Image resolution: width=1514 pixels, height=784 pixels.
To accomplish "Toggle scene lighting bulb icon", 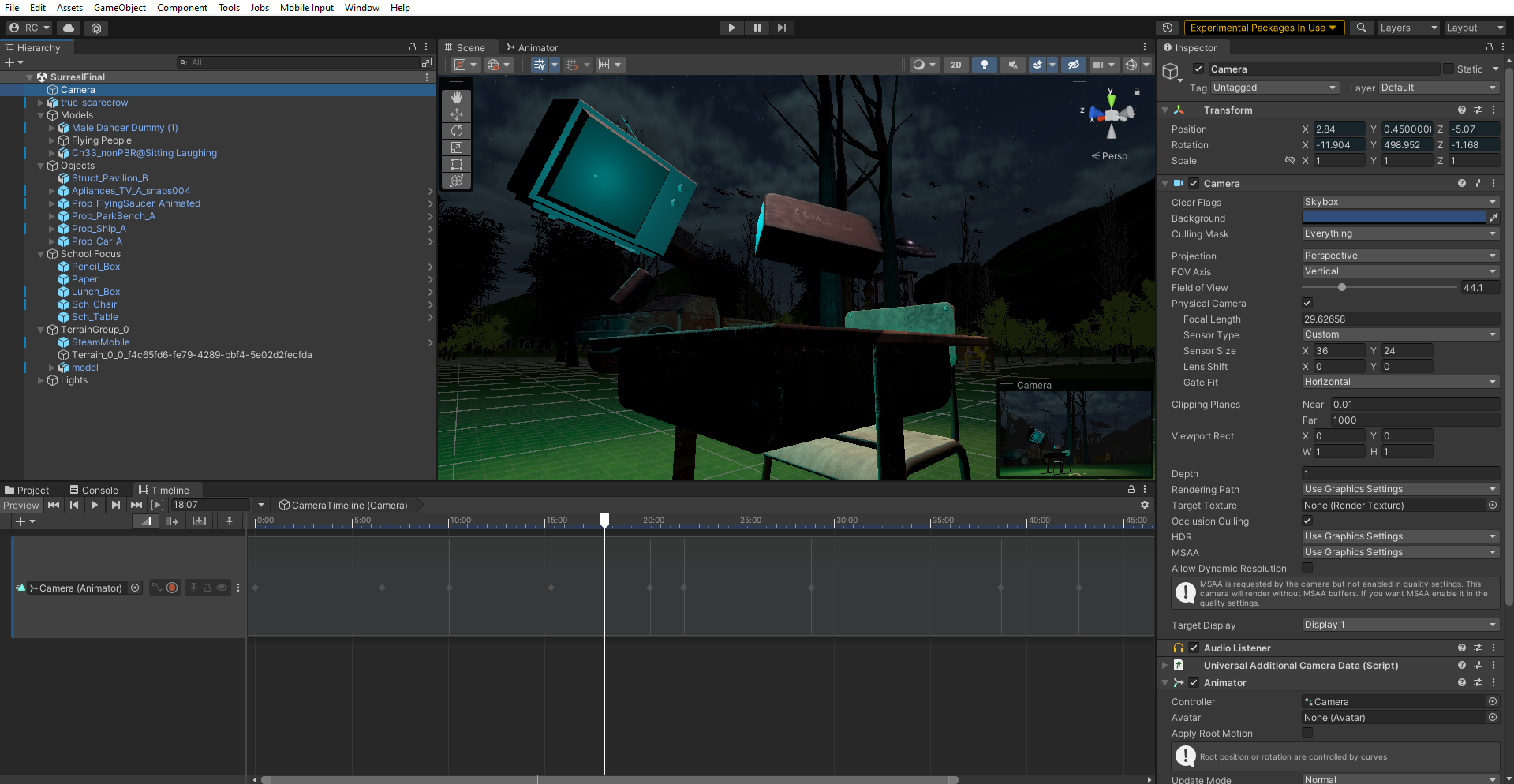I will point(984,65).
